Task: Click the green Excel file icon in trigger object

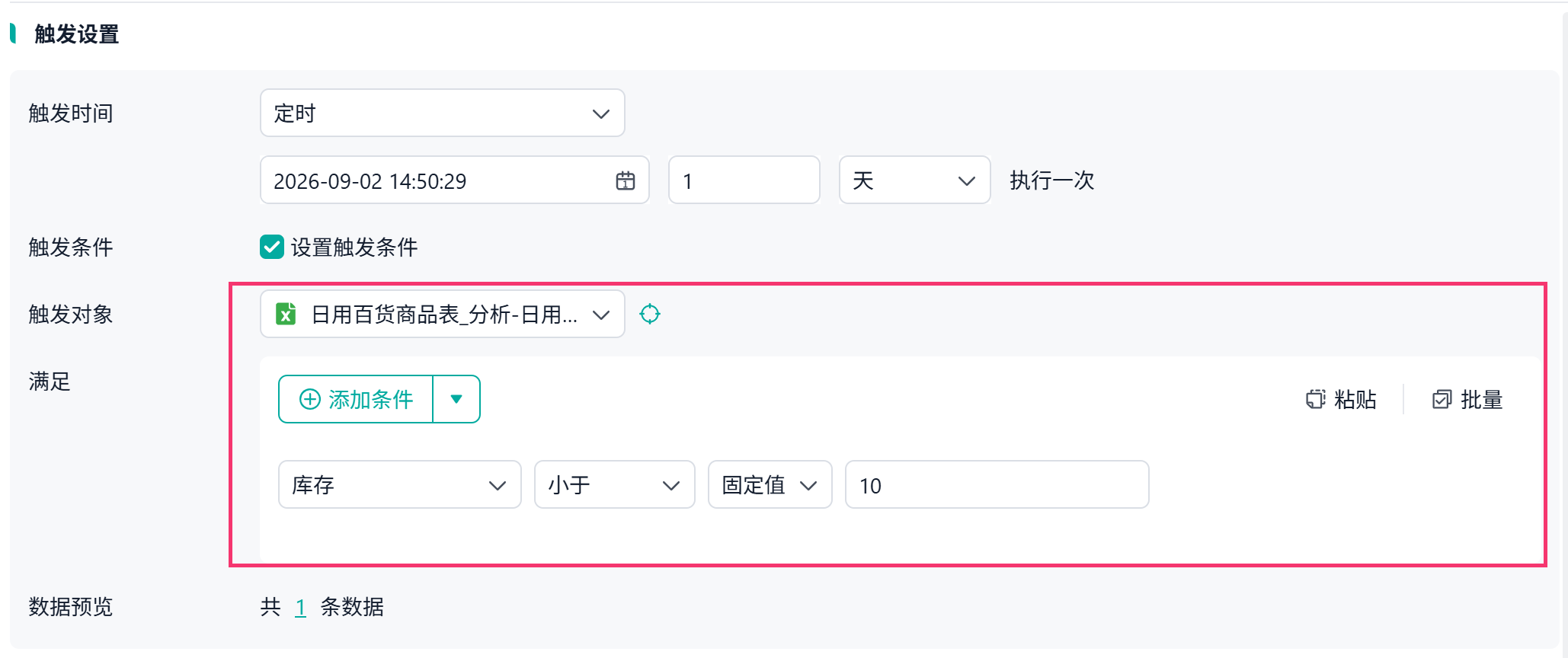Action: tap(286, 314)
